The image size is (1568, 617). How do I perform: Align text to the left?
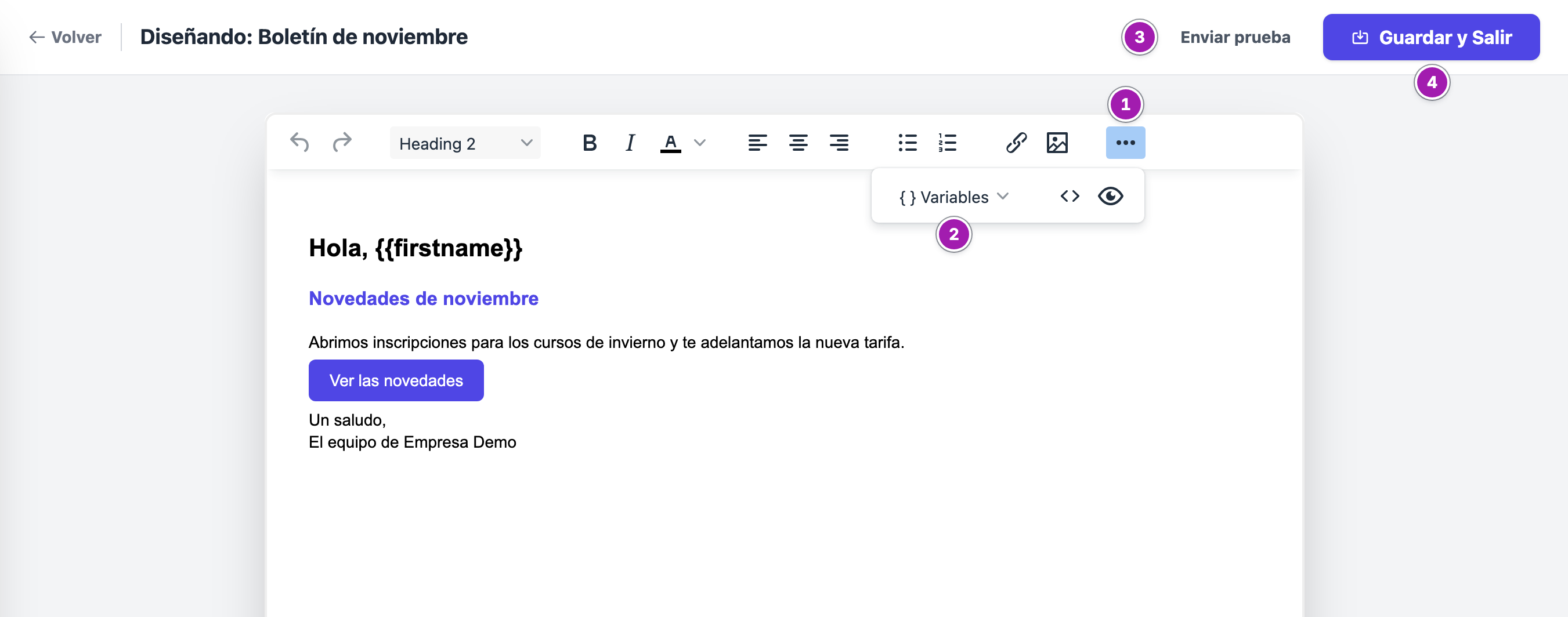[x=757, y=143]
